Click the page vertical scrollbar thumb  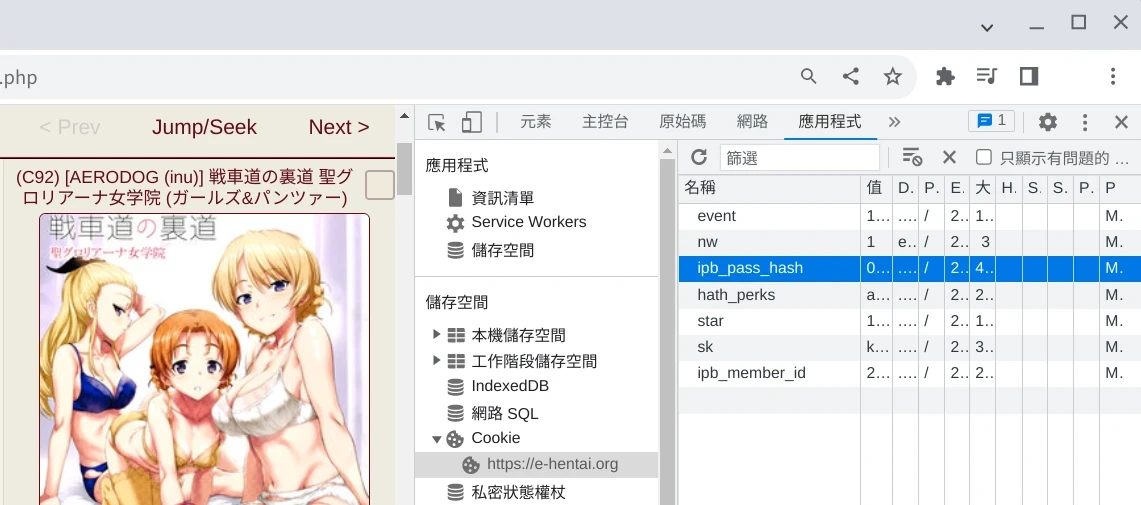coord(404,168)
